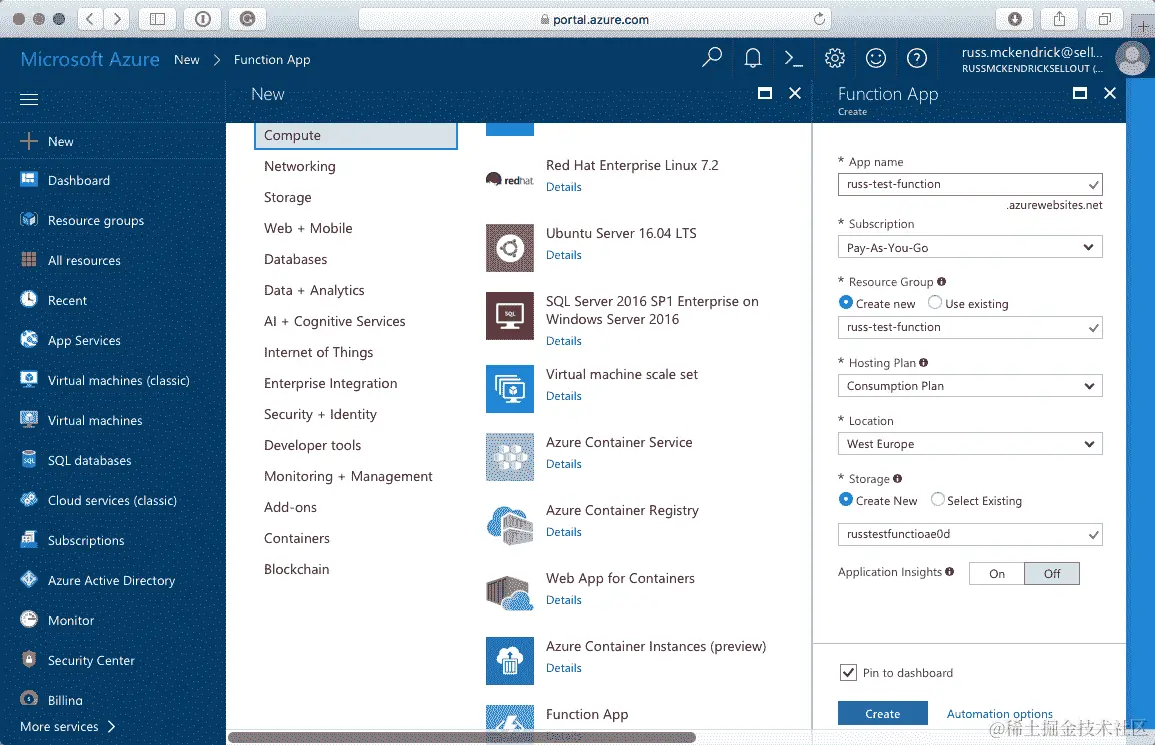Click the Hosting Plan info icon
Viewport: 1155px width, 745px height.
click(x=924, y=363)
